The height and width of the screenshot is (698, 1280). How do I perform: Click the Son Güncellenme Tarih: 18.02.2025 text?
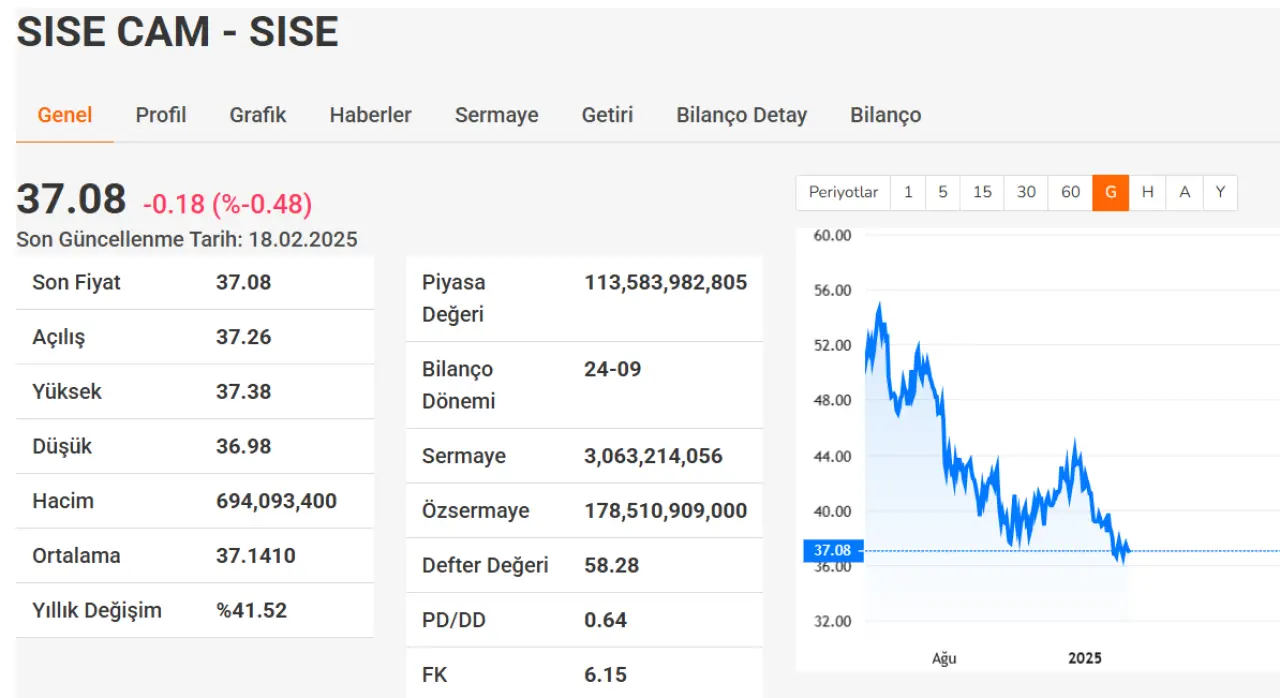click(x=187, y=239)
